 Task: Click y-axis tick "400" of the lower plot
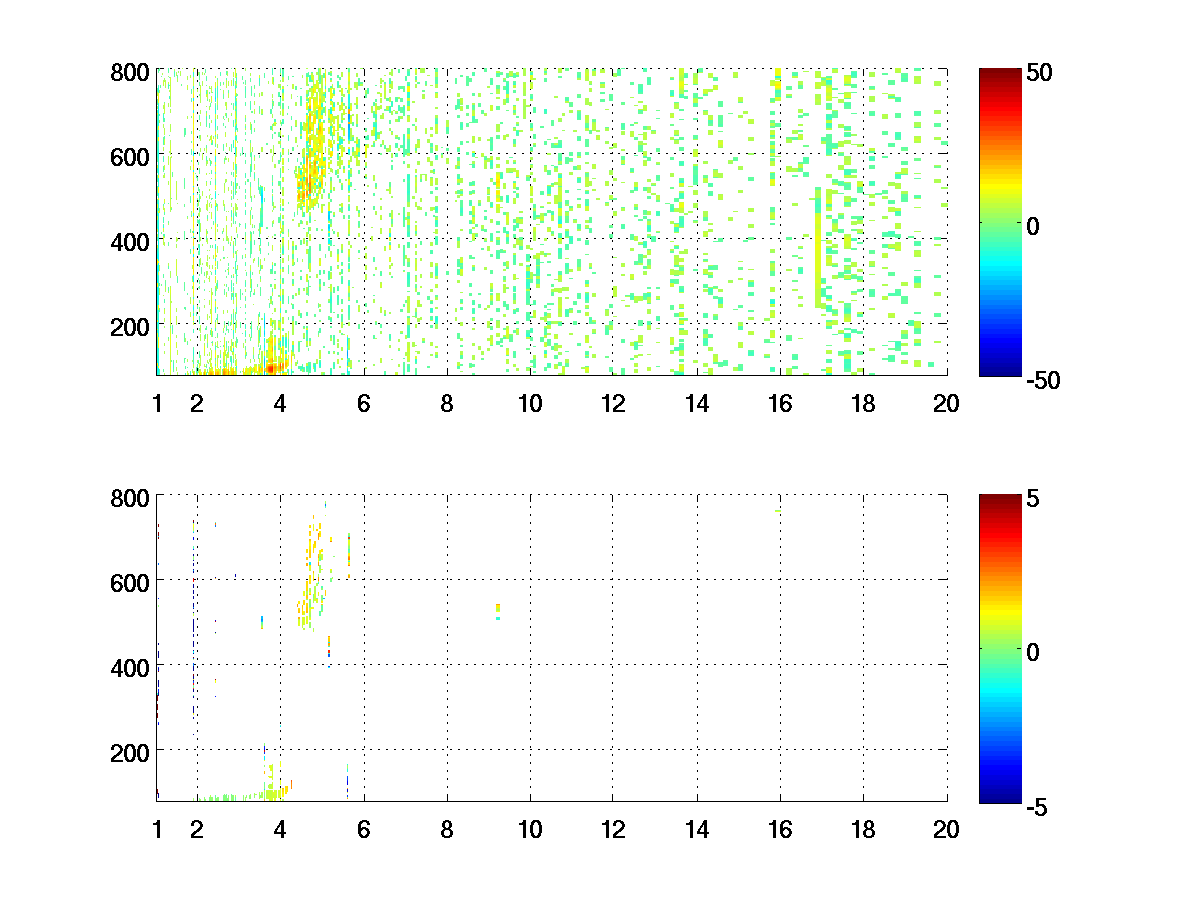130,666
